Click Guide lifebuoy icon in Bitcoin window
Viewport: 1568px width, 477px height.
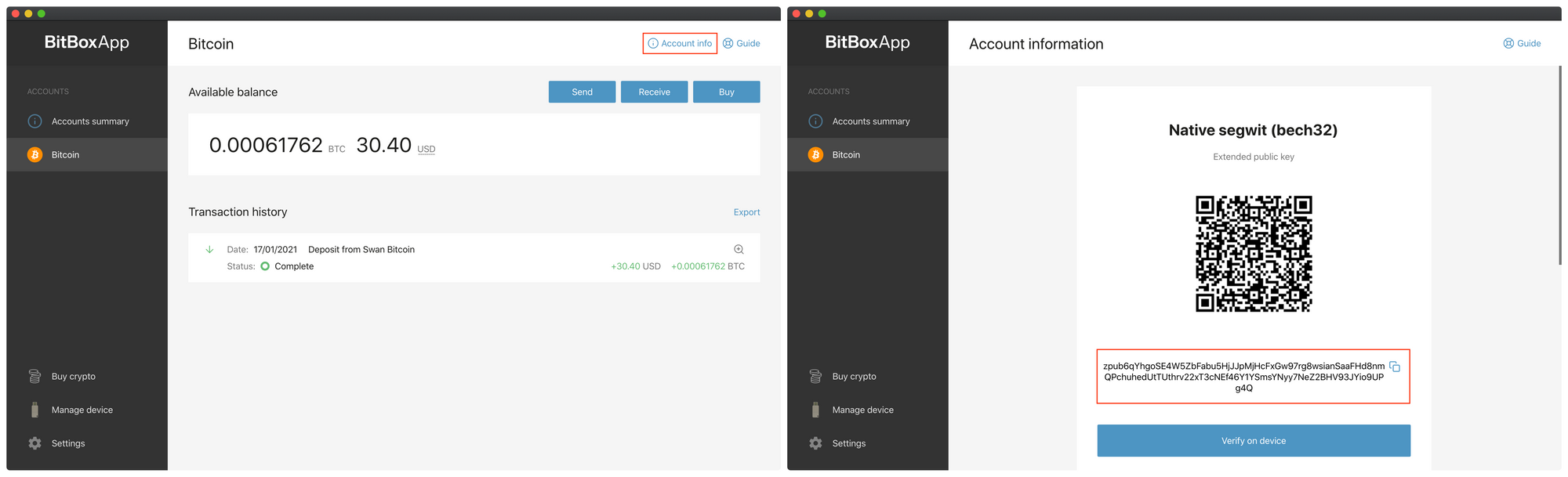tap(728, 44)
